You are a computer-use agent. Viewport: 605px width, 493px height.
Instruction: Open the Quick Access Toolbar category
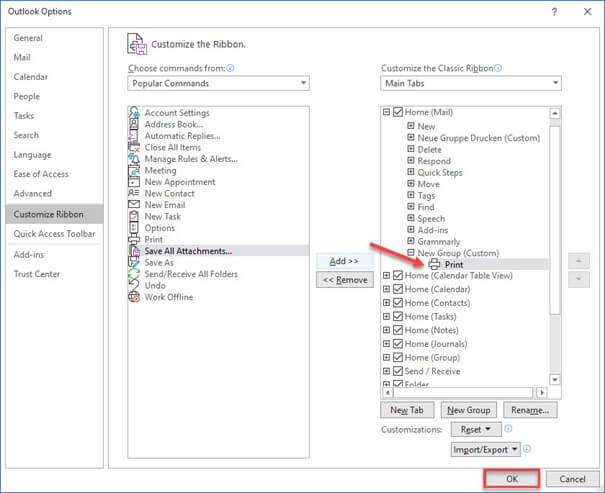54,234
